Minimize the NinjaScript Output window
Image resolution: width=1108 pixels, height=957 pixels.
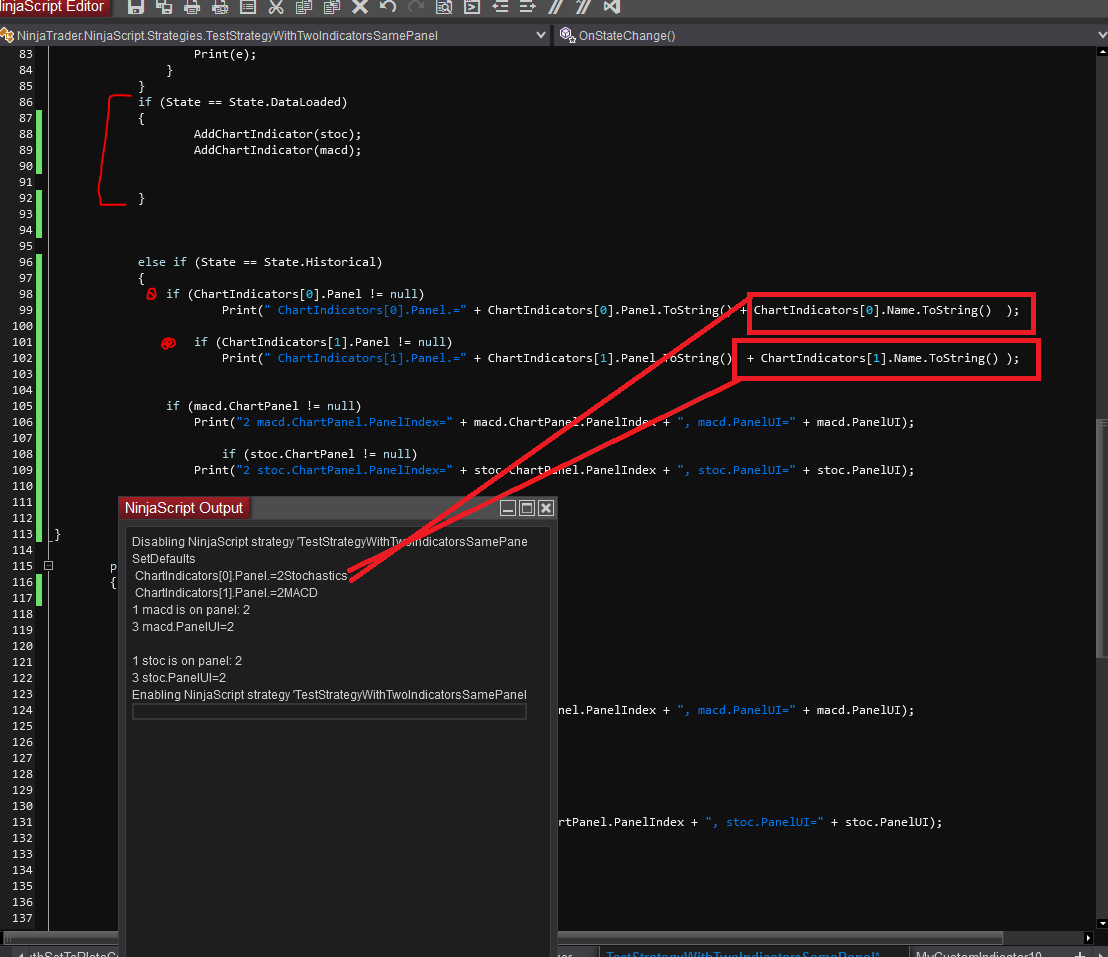coord(507,507)
